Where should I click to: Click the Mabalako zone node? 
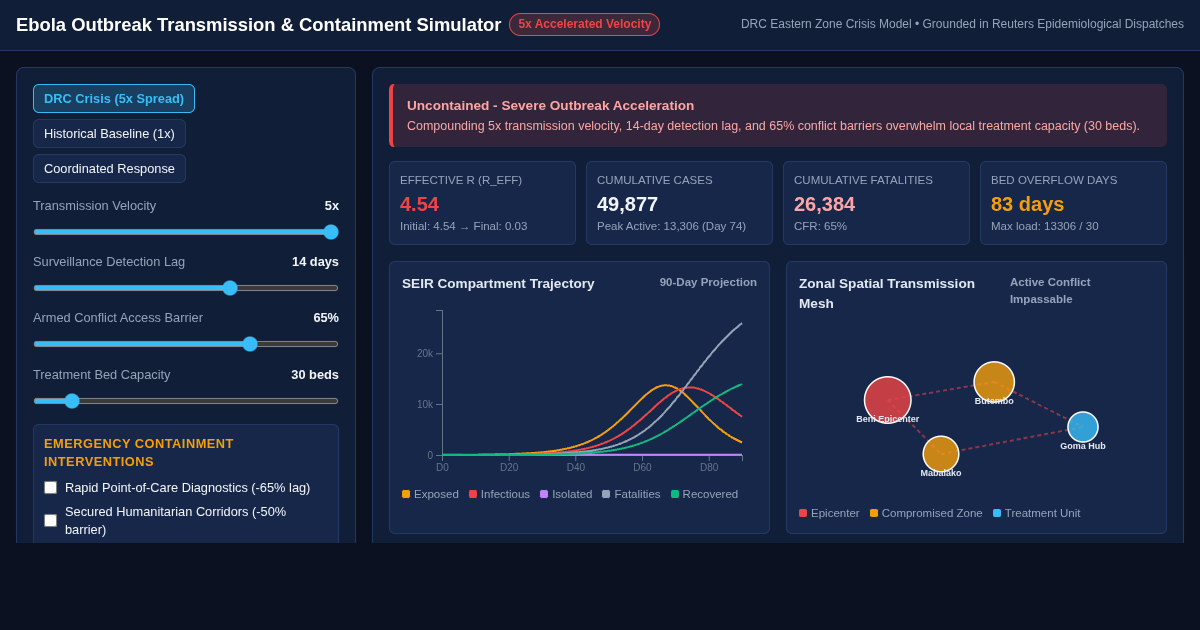click(x=941, y=454)
